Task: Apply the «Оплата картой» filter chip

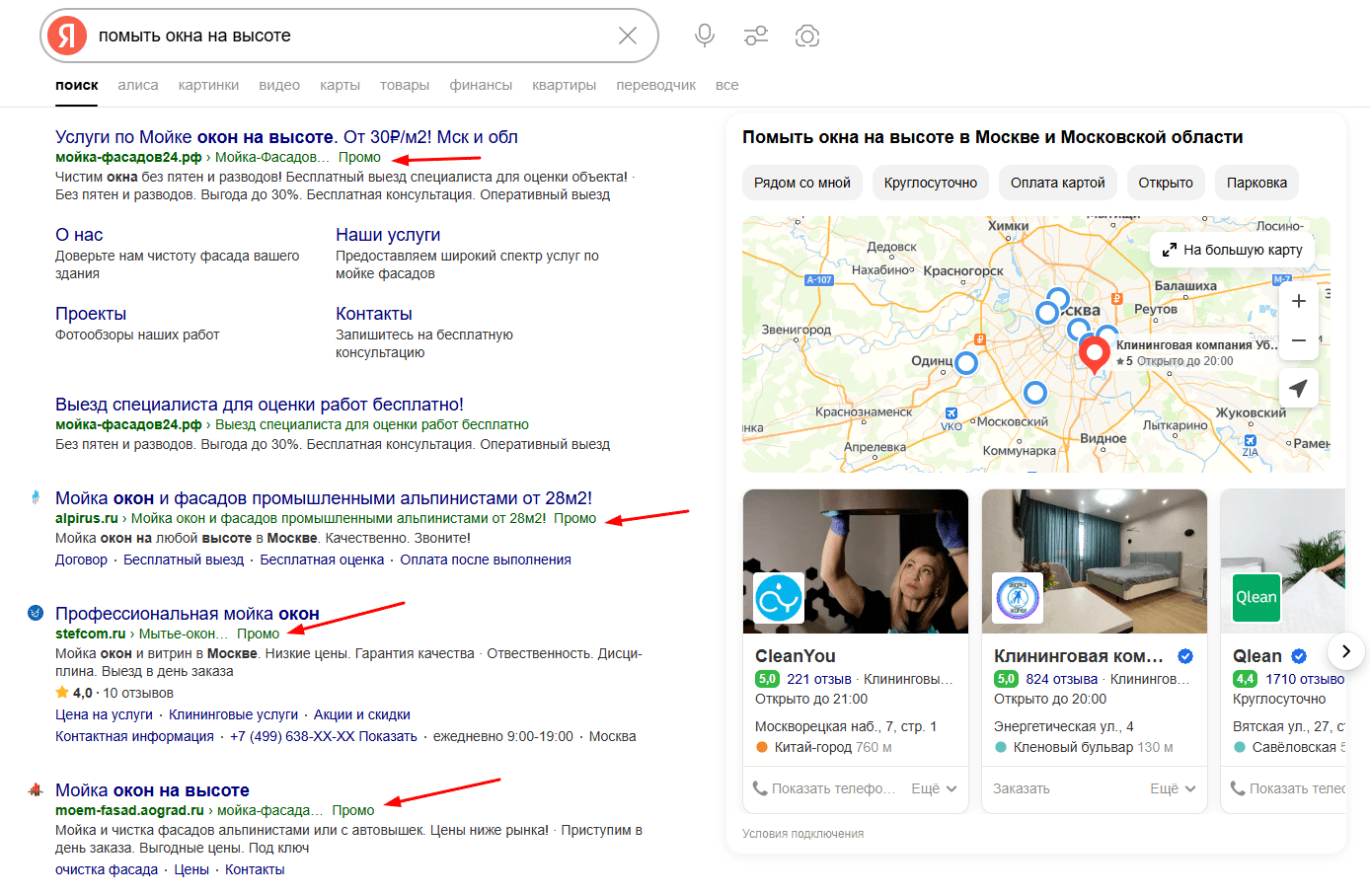Action: click(1058, 183)
